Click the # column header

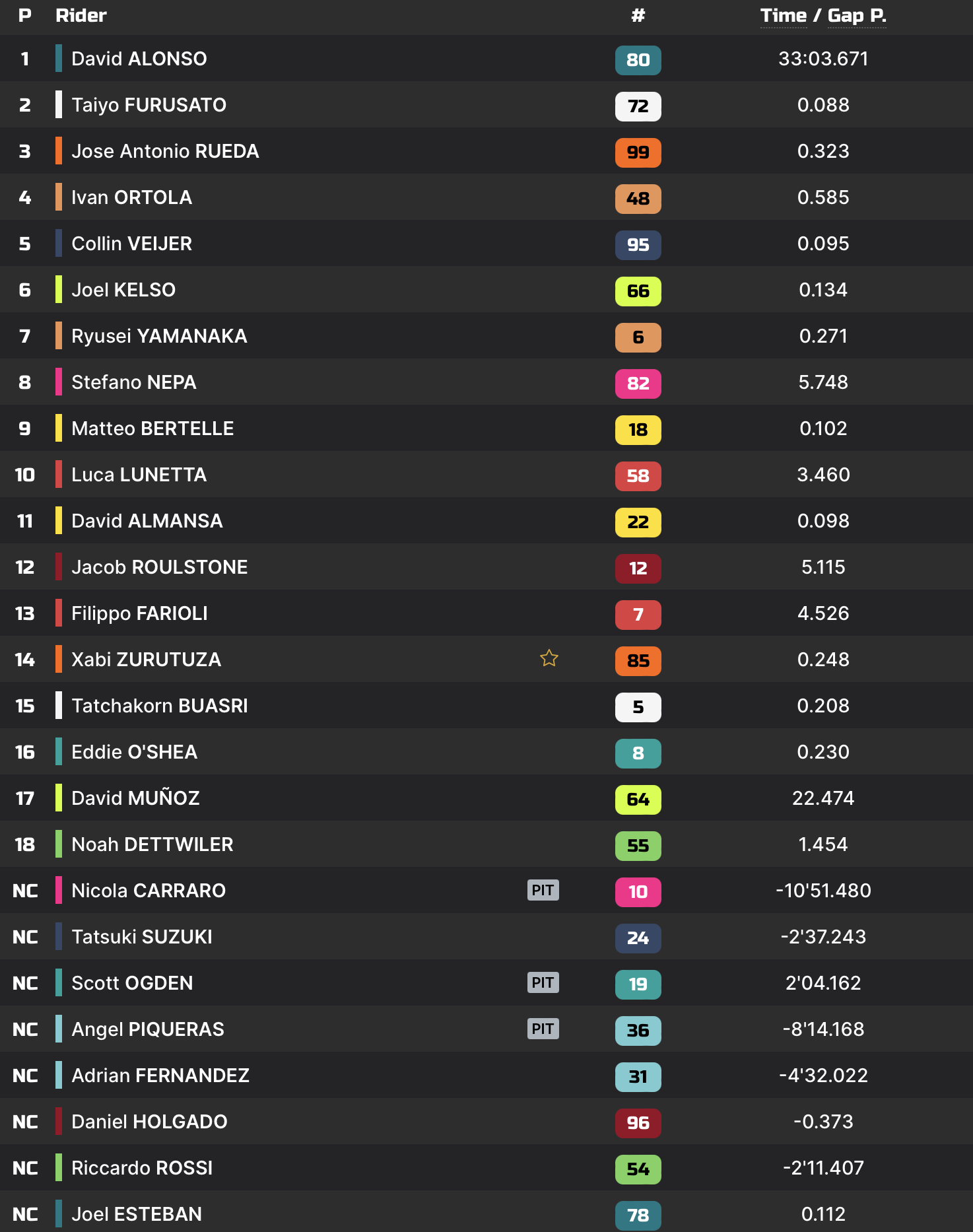[x=638, y=16]
